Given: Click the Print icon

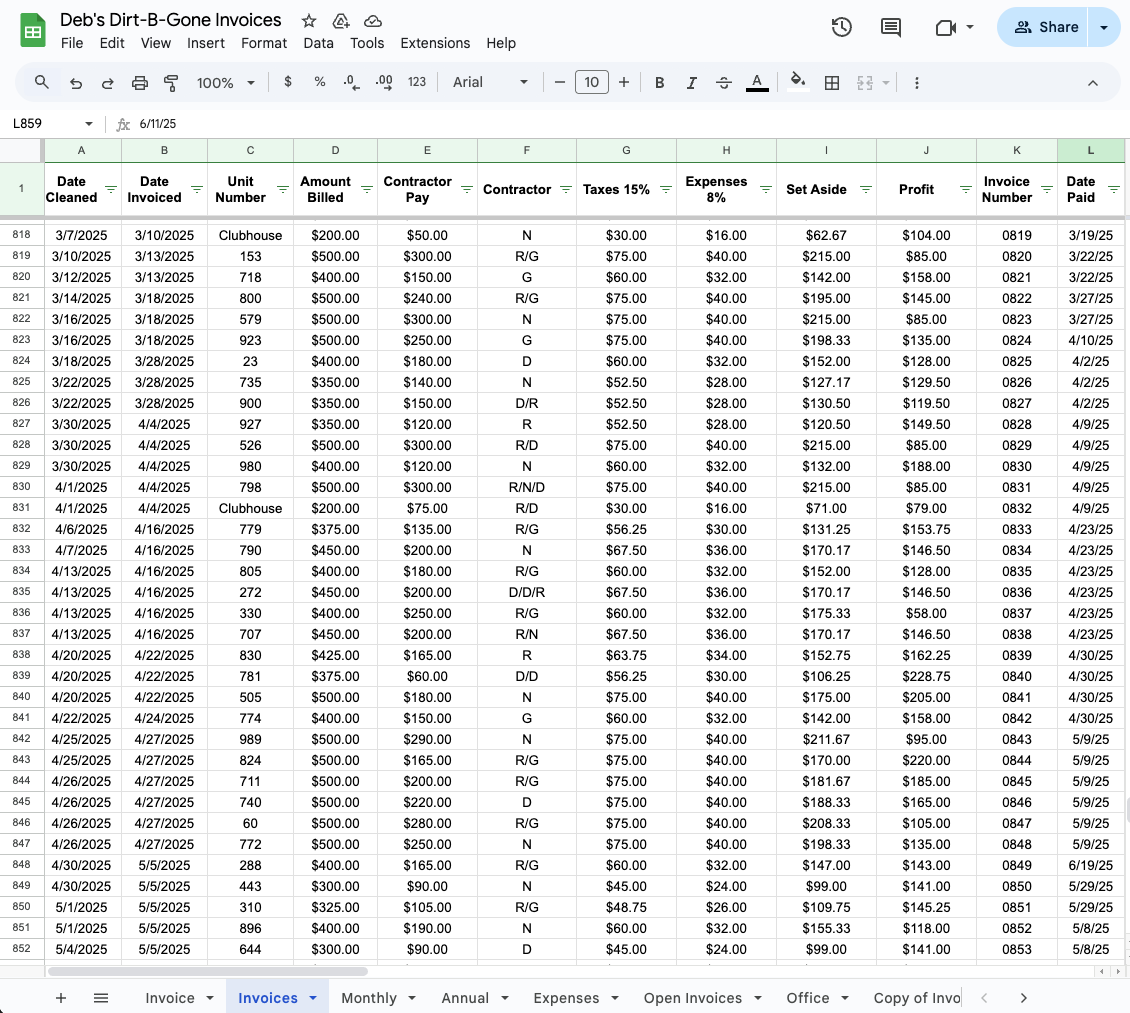Looking at the screenshot, I should click(139, 82).
